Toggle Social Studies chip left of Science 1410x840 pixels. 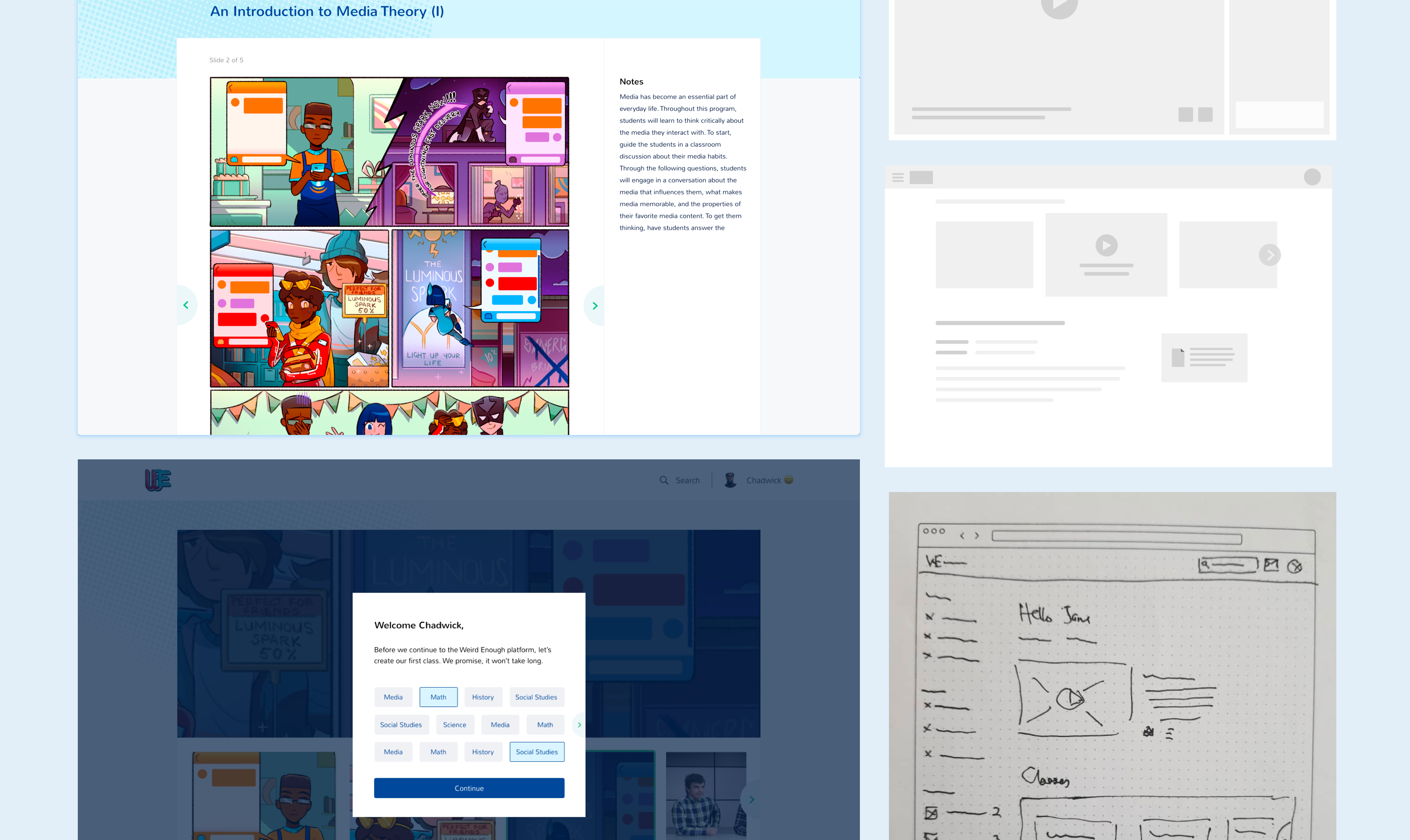click(x=401, y=724)
